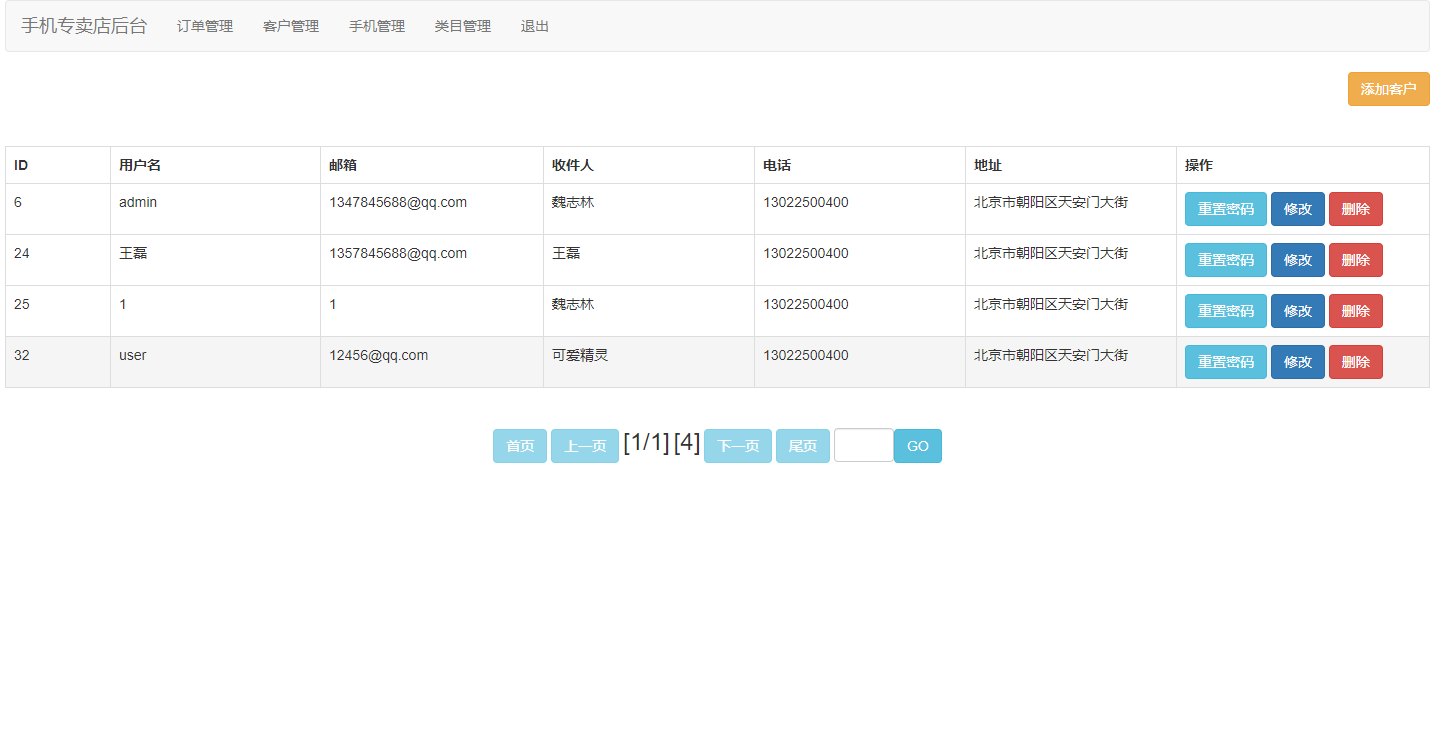Jump to 首页 in pagination
This screenshot has height=738, width=1435.
519,446
